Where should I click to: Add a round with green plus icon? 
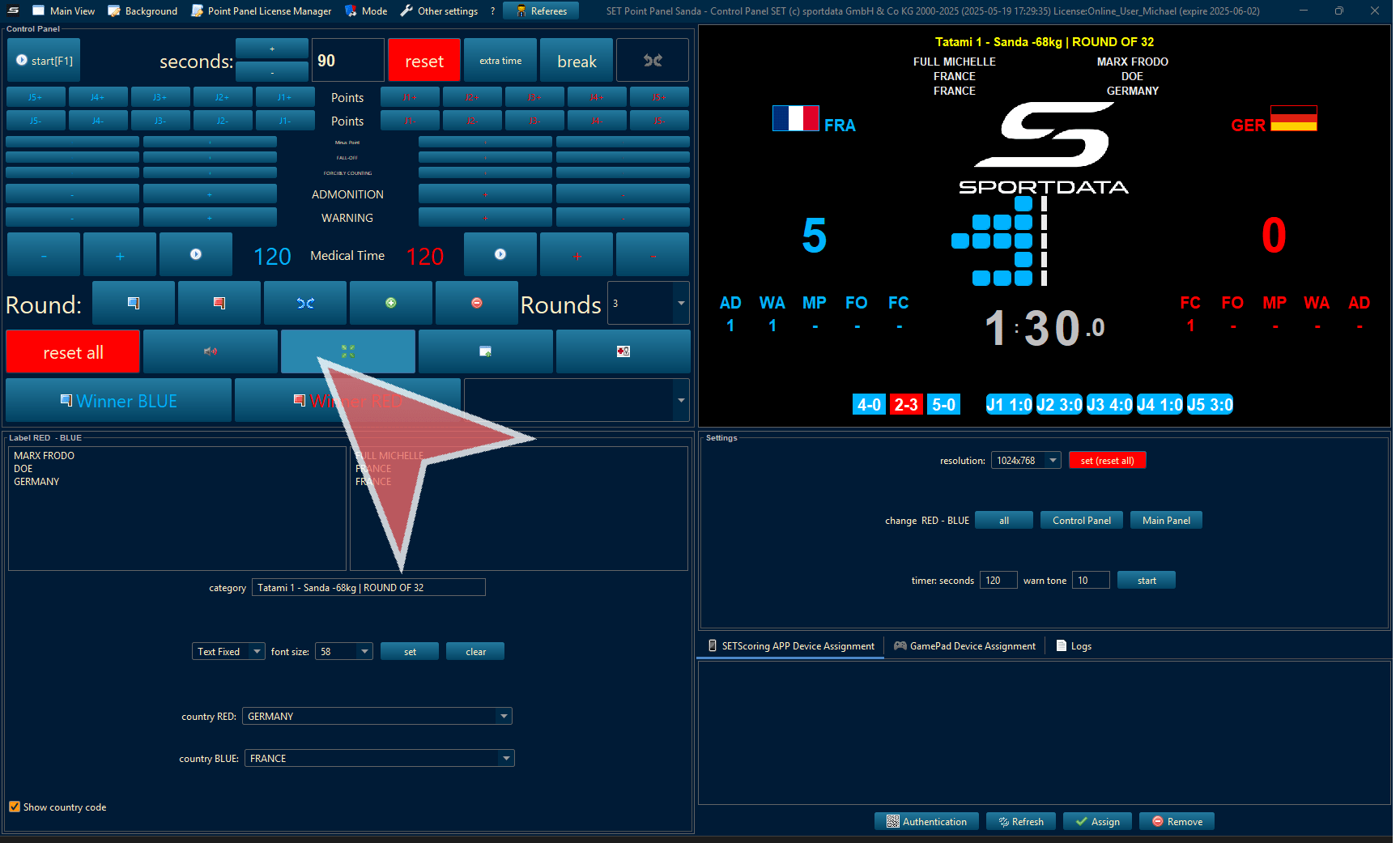(x=390, y=303)
